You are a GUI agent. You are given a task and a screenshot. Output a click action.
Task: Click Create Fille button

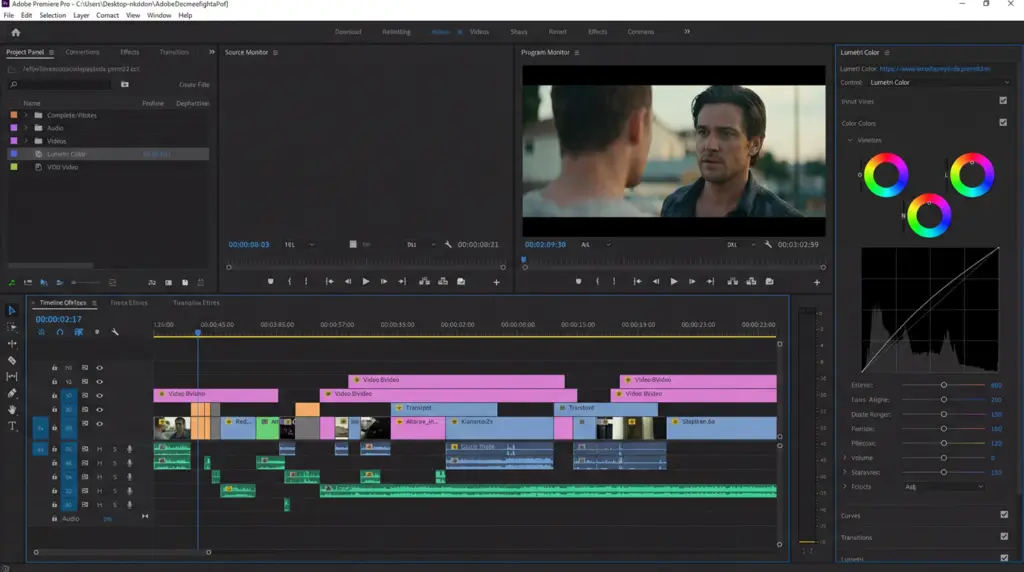click(x=194, y=85)
